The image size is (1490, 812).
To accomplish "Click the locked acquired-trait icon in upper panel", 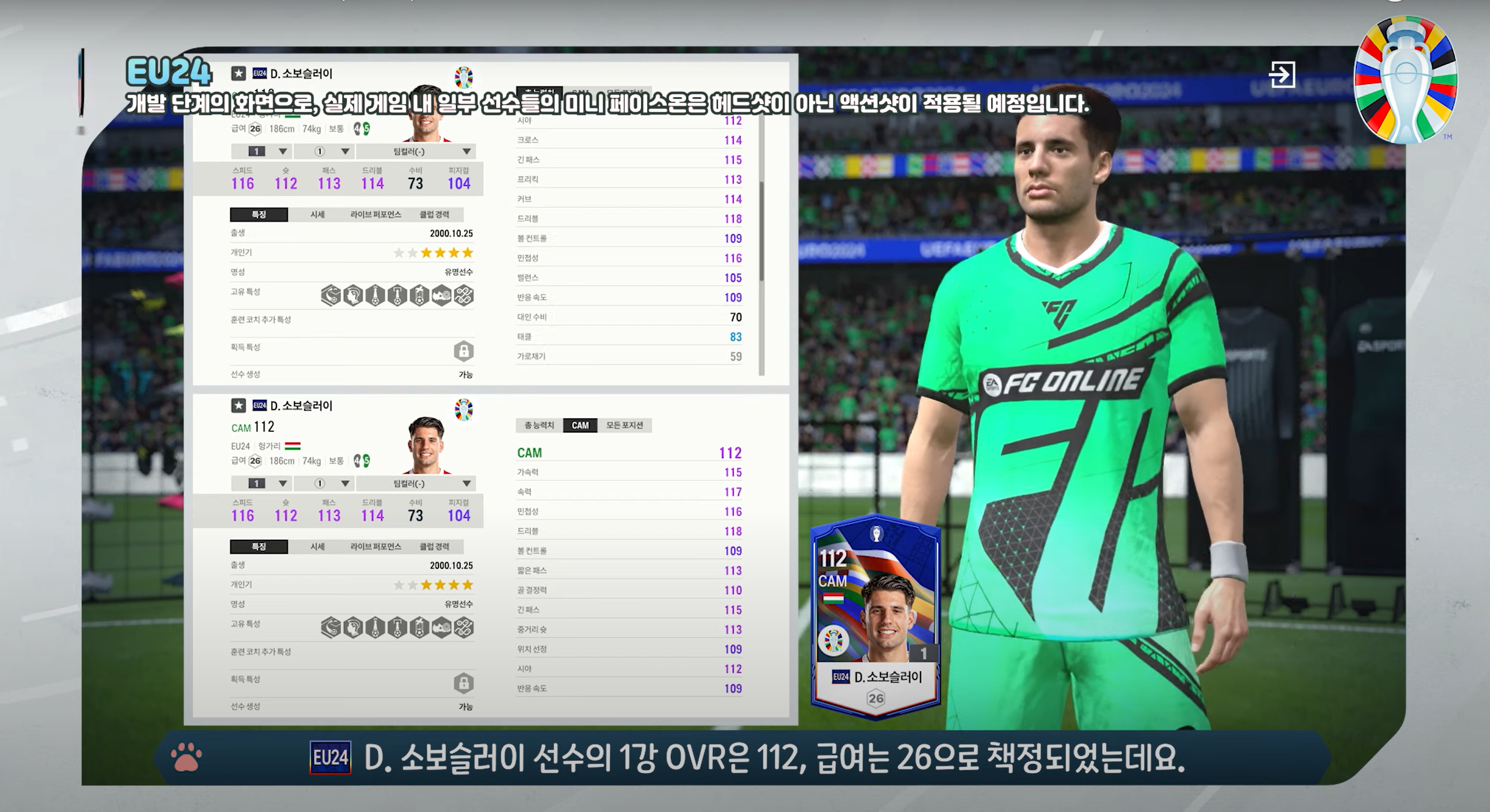I will click(x=463, y=351).
